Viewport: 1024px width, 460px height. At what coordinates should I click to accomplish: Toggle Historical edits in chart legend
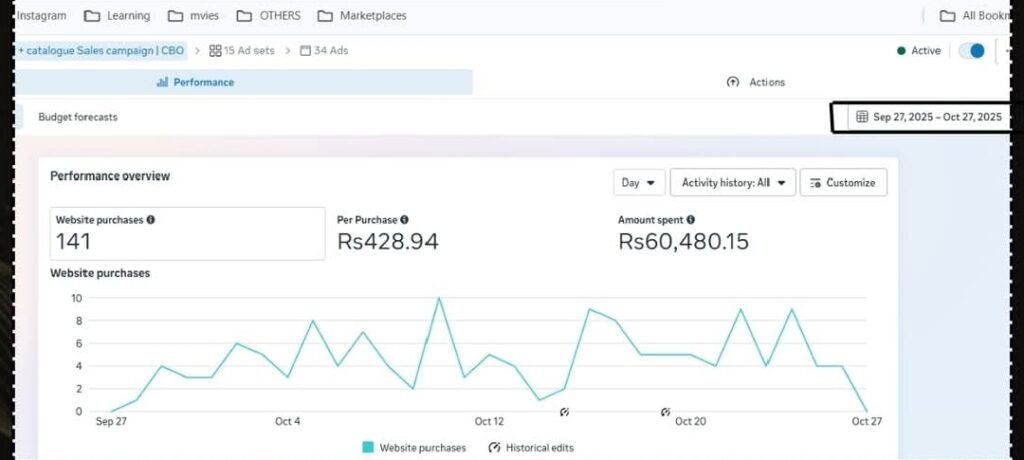[x=530, y=448]
